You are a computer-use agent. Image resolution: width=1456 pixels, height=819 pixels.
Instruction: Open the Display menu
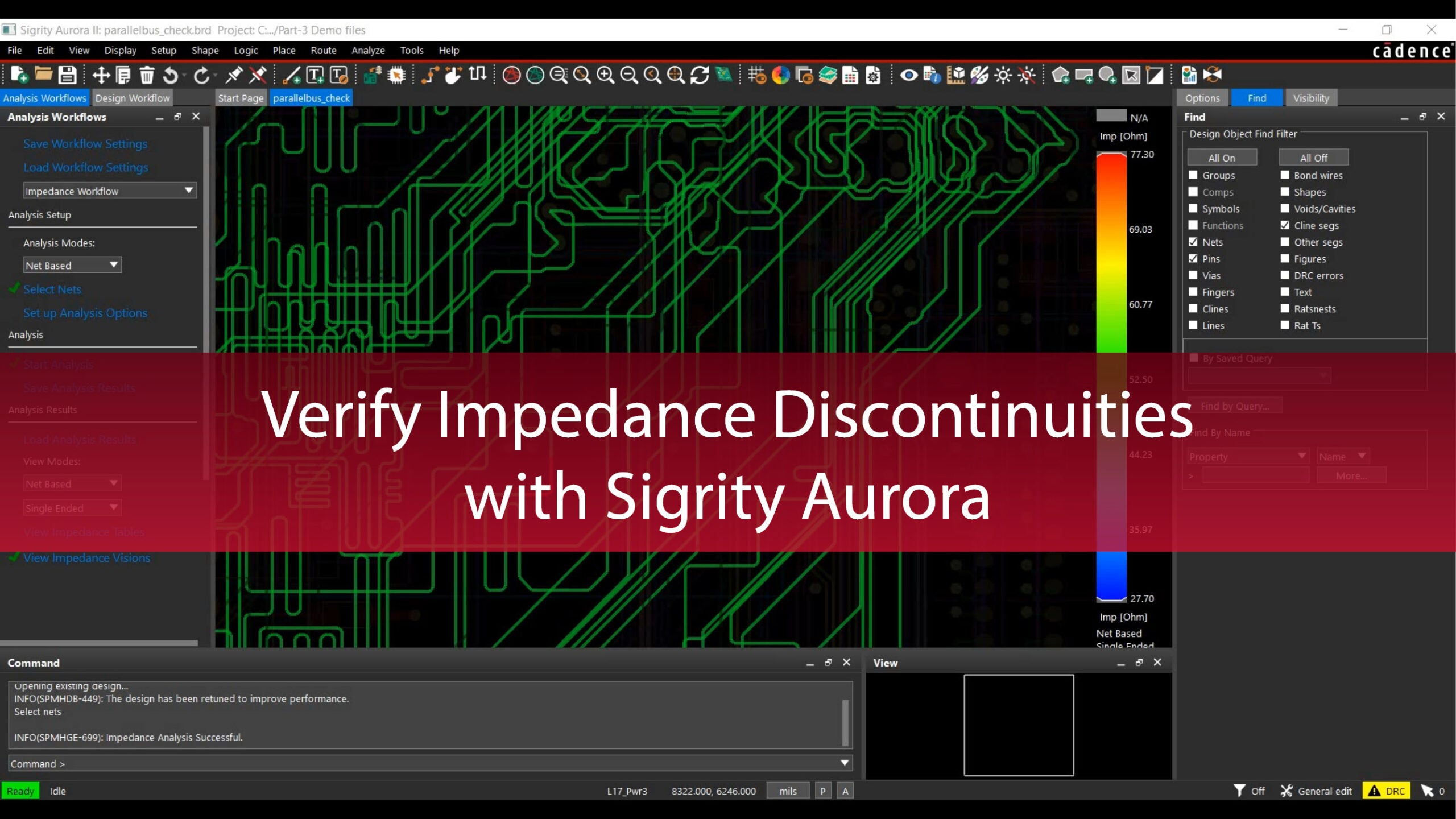tap(120, 50)
